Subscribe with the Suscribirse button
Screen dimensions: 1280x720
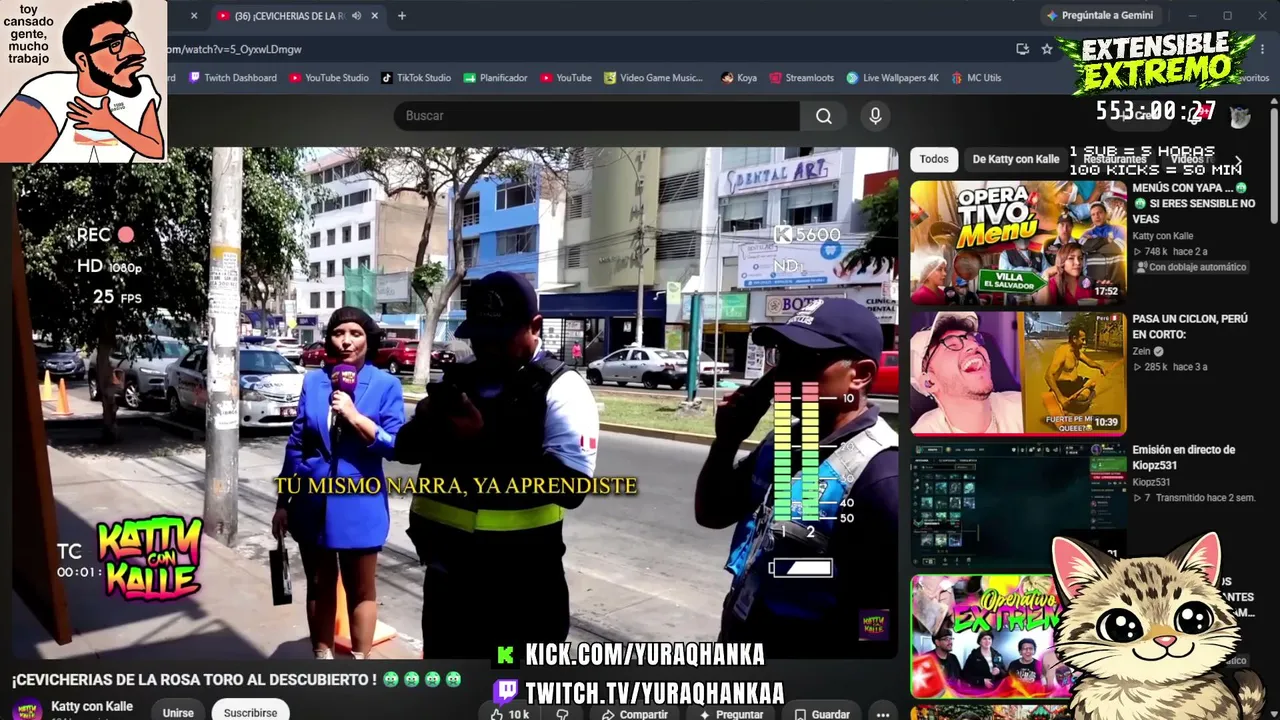point(250,712)
